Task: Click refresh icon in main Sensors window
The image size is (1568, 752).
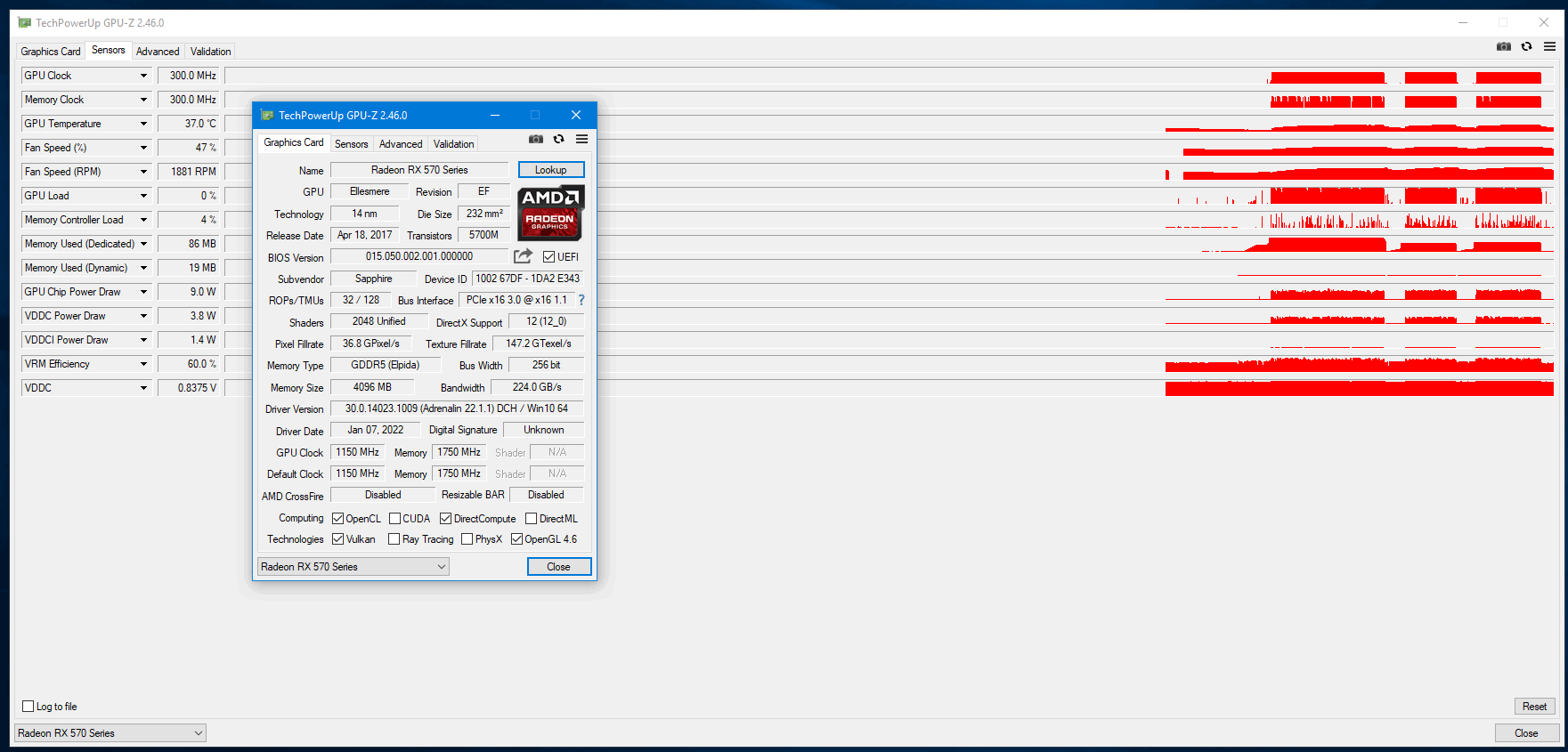Action: click(1526, 46)
